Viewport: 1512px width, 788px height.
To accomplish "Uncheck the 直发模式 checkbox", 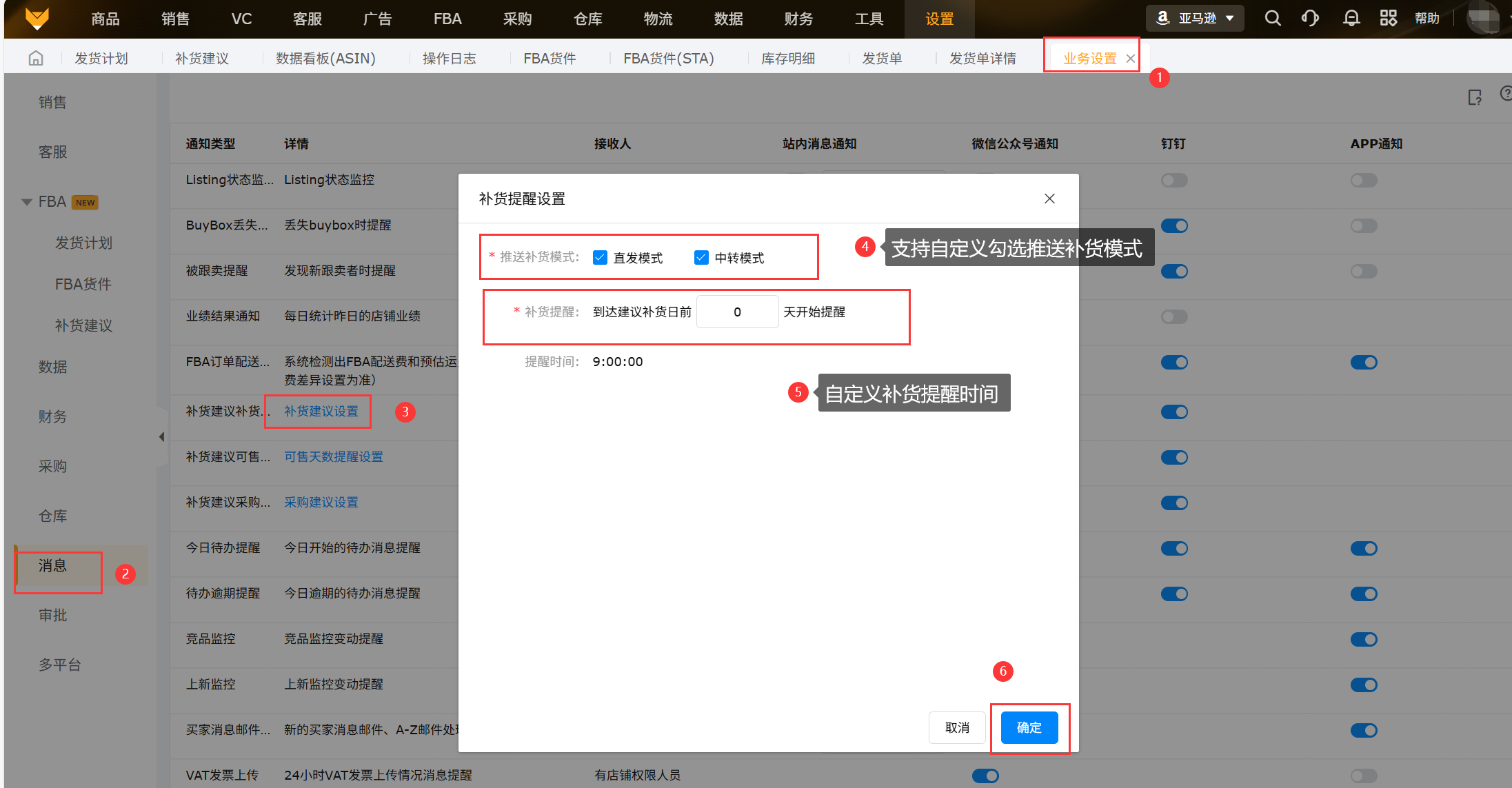I will pos(600,258).
